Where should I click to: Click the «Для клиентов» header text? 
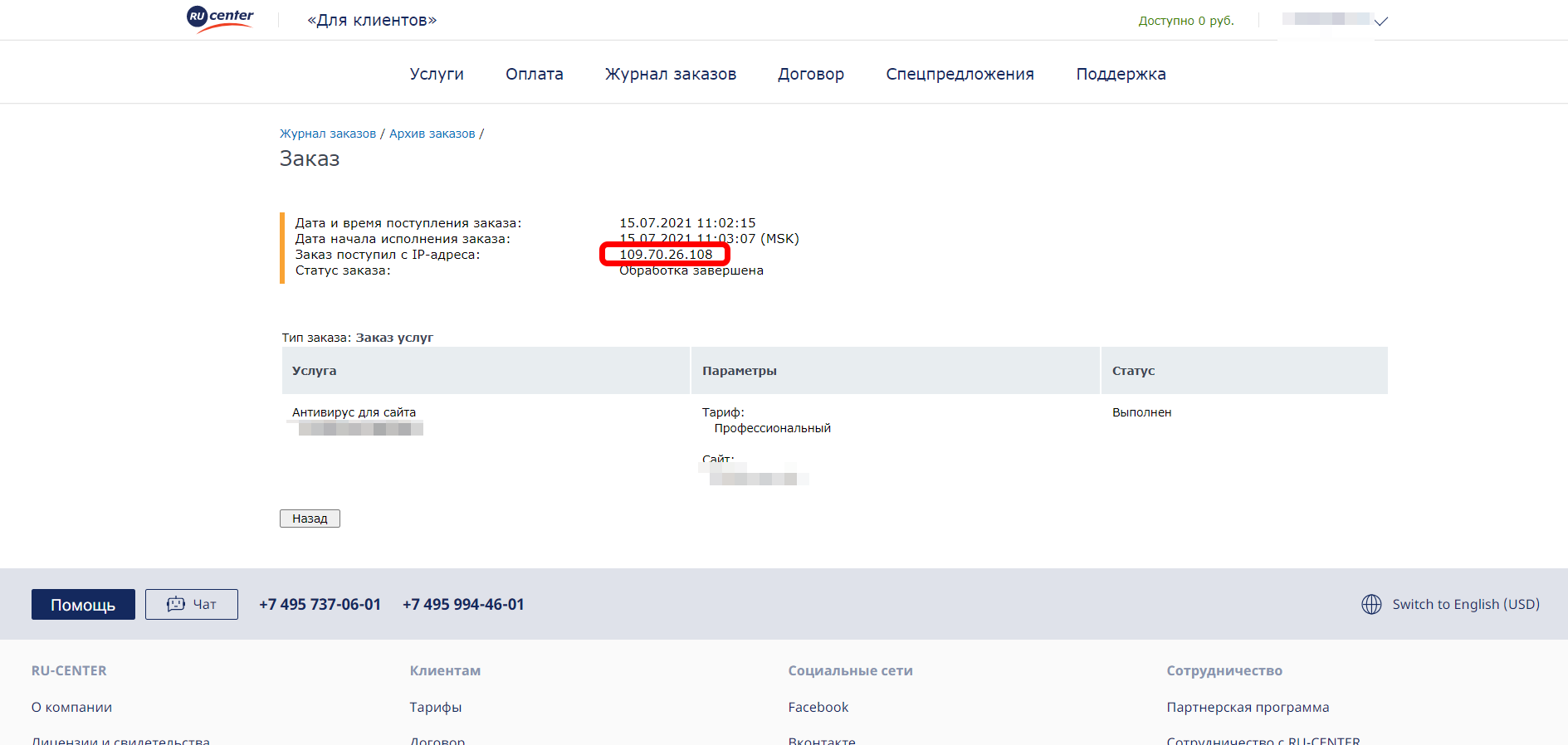coord(372,20)
